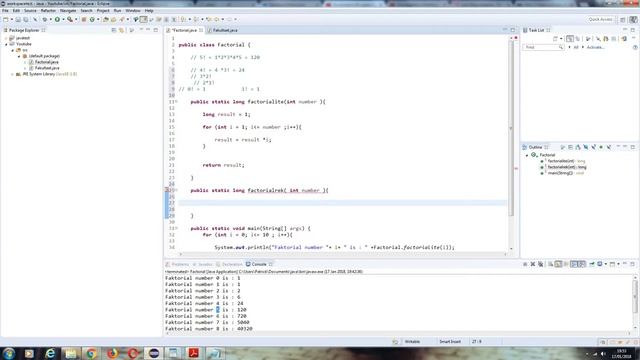Collapse the Factorial class in Outline
Image resolution: width=640 pixels, height=360 pixels.
click(x=527, y=155)
